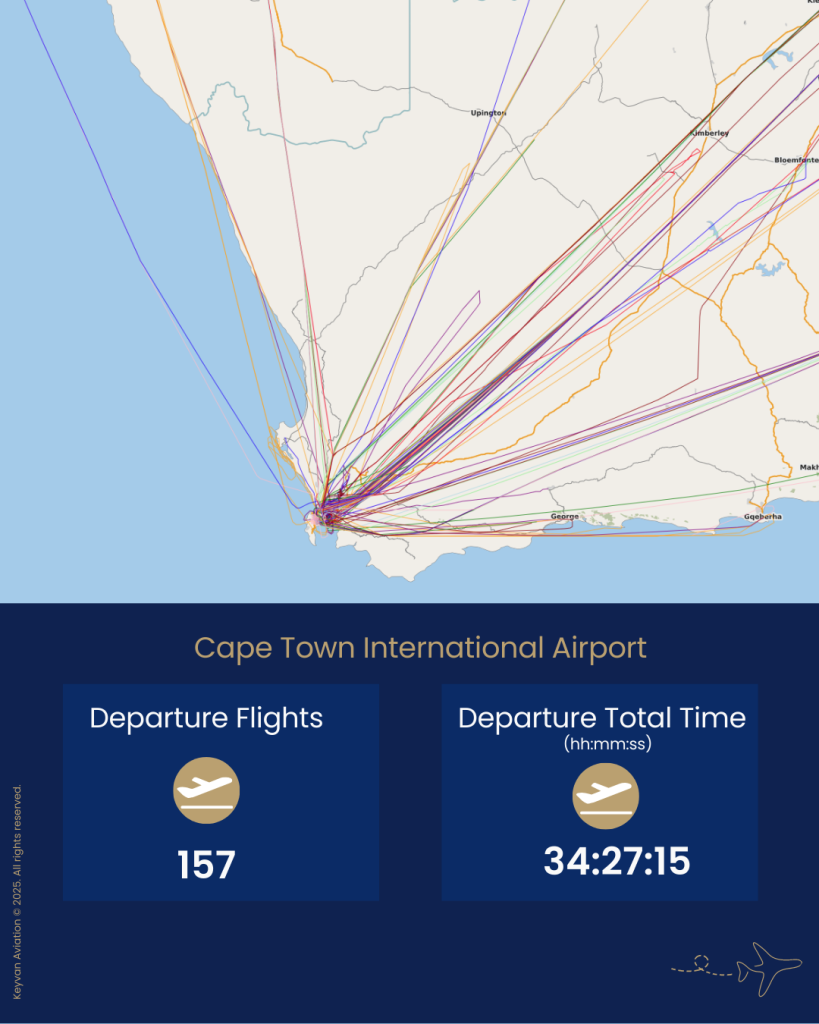Screen dimensions: 819x1024
Task: Click the George town label on map
Action: pos(564,516)
